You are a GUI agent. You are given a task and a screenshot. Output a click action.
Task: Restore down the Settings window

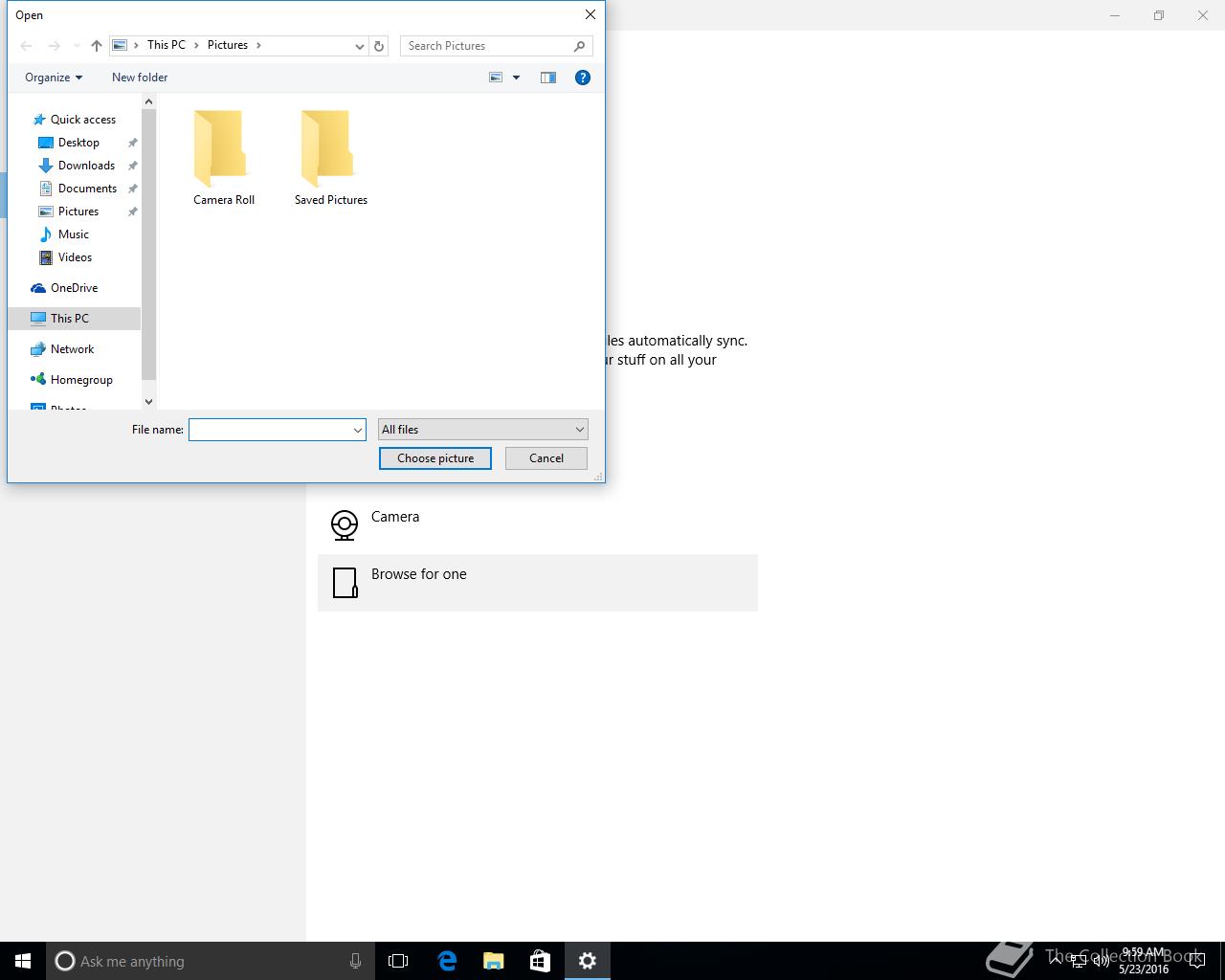coord(1159,15)
